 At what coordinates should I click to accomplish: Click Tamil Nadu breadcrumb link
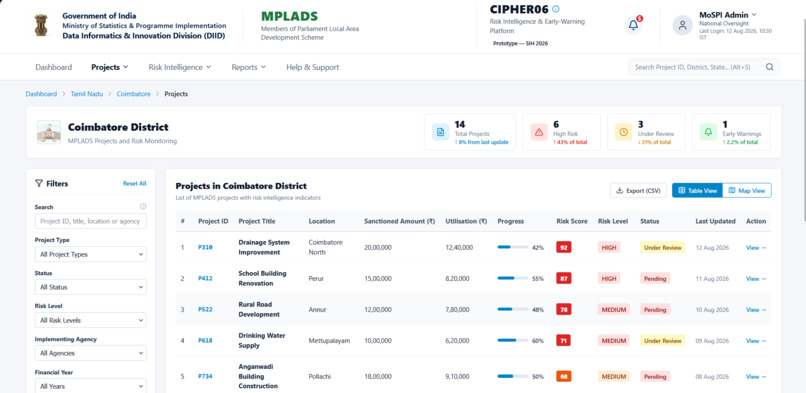click(87, 94)
